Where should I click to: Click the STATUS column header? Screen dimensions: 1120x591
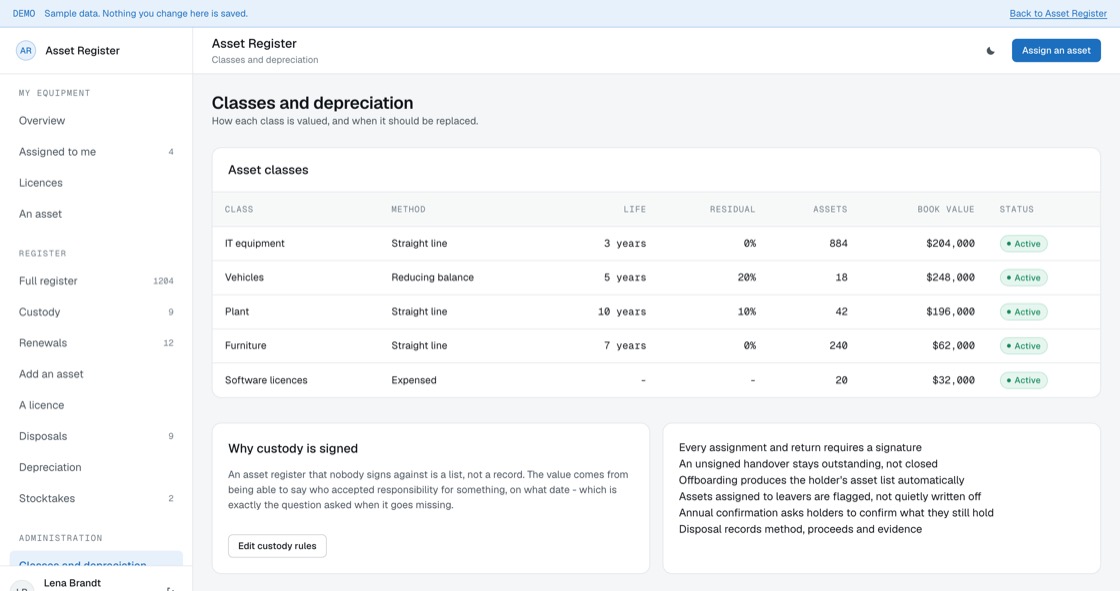coord(1016,209)
